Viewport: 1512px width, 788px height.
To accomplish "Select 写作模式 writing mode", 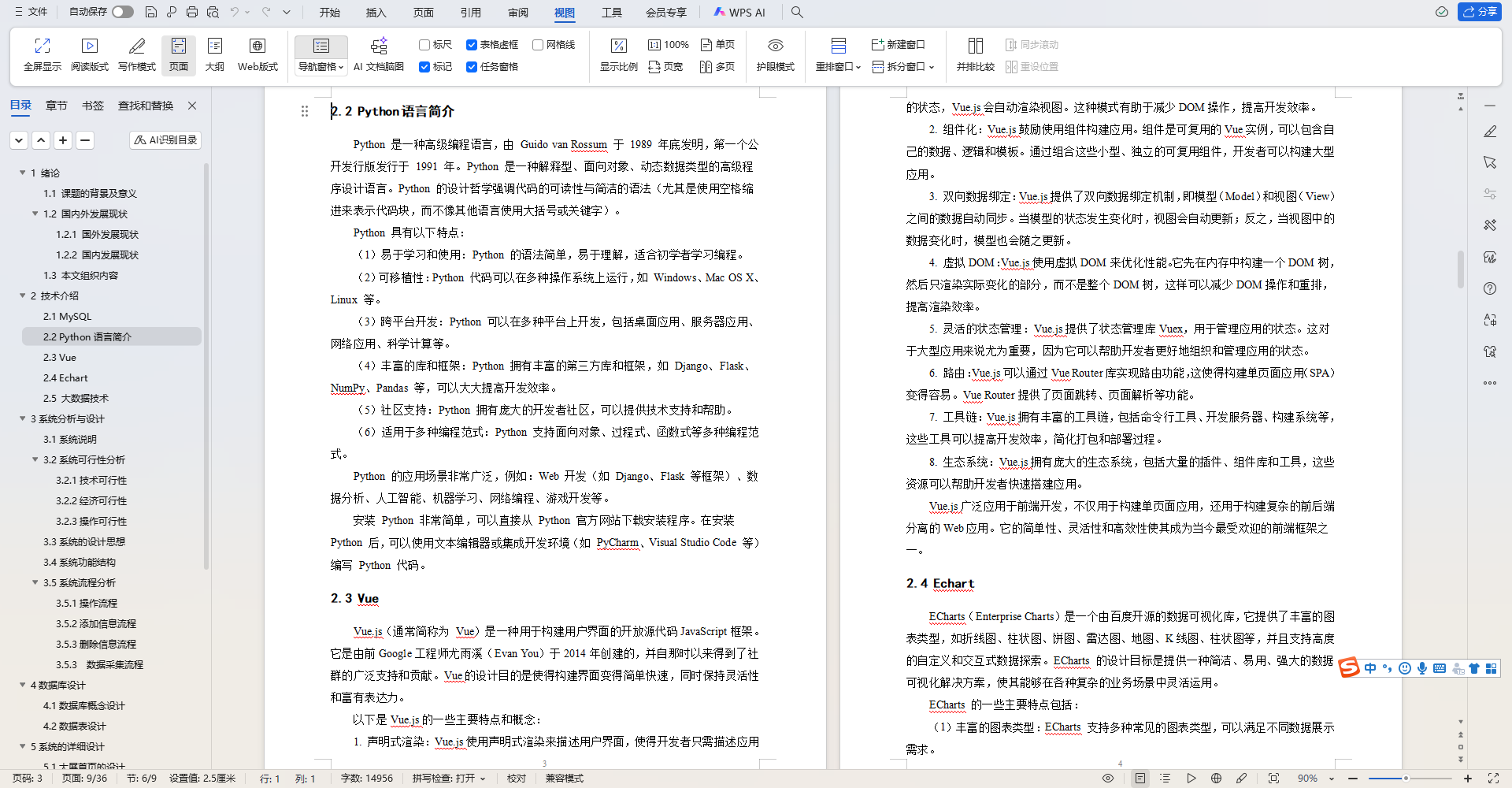I will (137, 55).
